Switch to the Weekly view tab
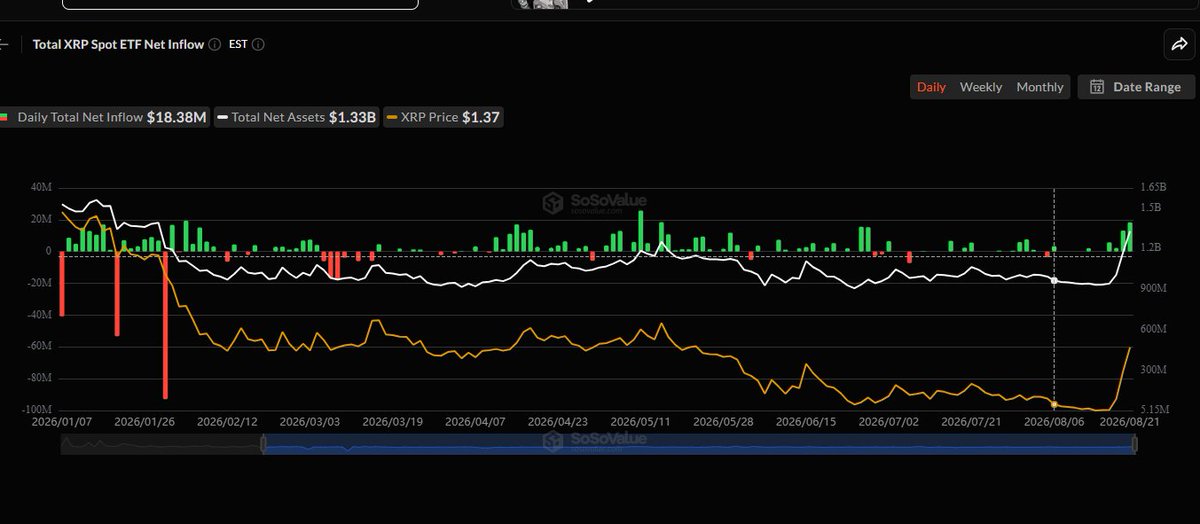Screen dimensions: 1200x524 (x=981, y=87)
